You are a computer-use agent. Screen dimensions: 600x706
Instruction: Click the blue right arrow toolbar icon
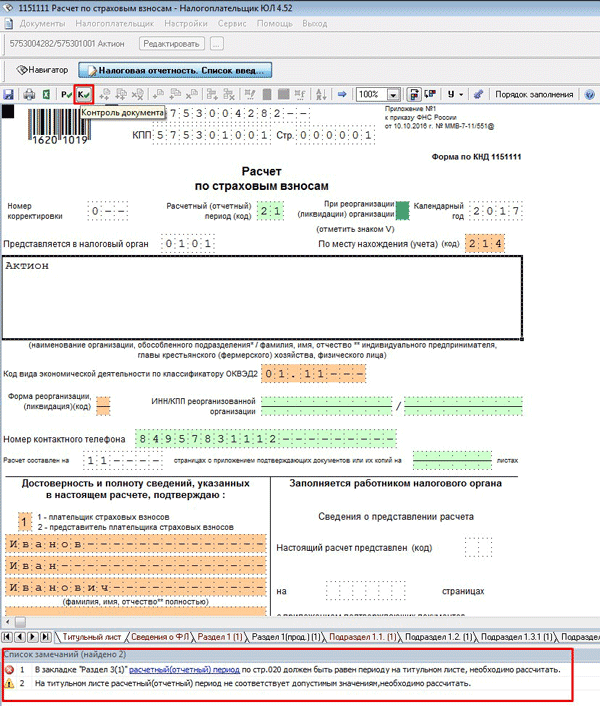point(341,94)
